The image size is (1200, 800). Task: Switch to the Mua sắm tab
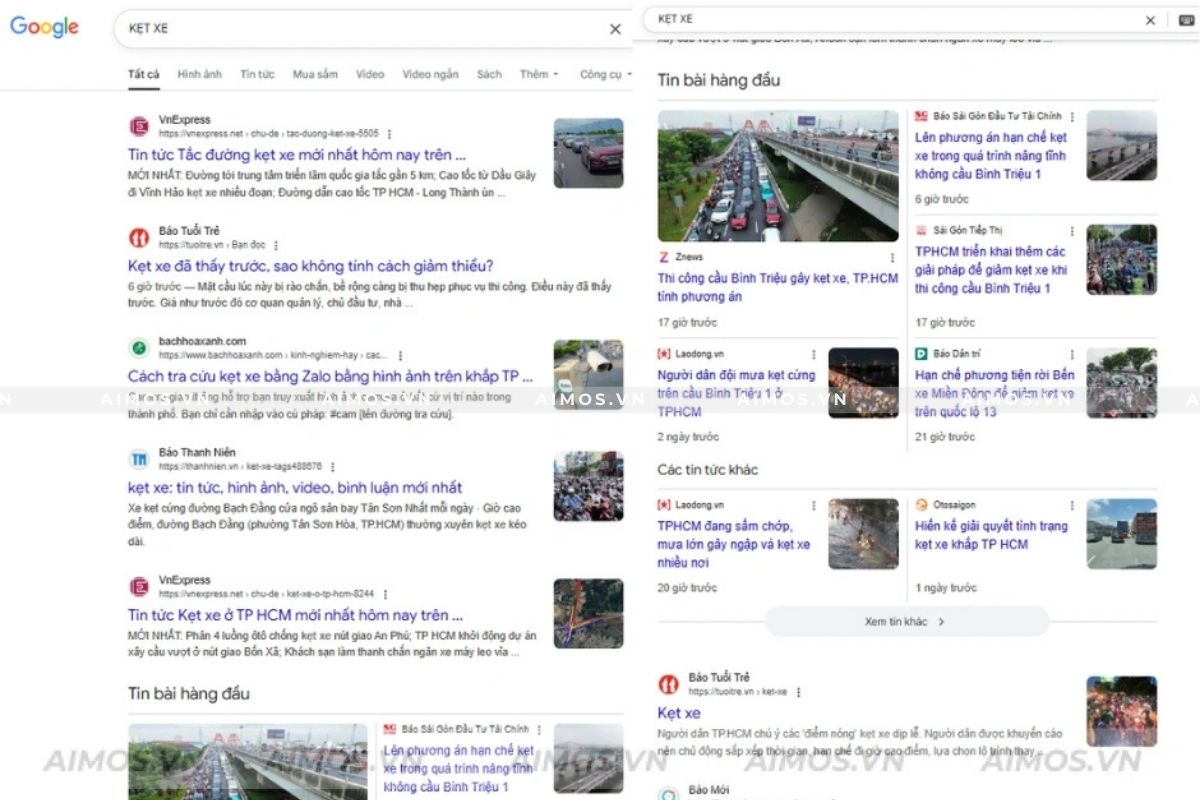315,74
